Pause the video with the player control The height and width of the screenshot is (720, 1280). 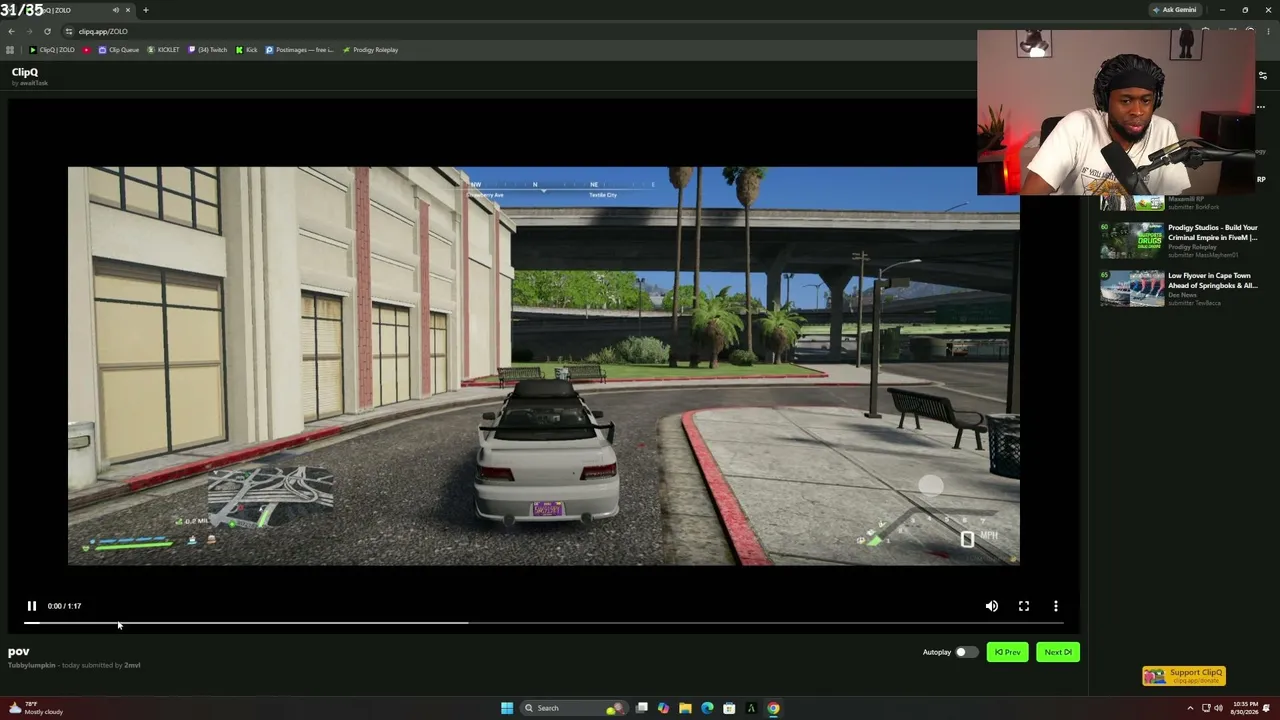click(32, 606)
